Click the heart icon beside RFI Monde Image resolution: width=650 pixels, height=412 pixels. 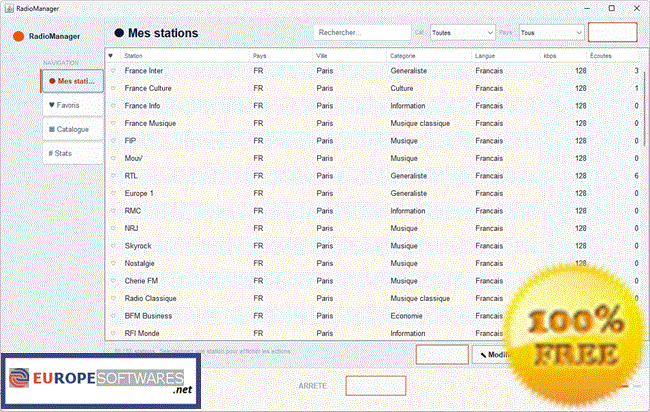click(x=113, y=333)
